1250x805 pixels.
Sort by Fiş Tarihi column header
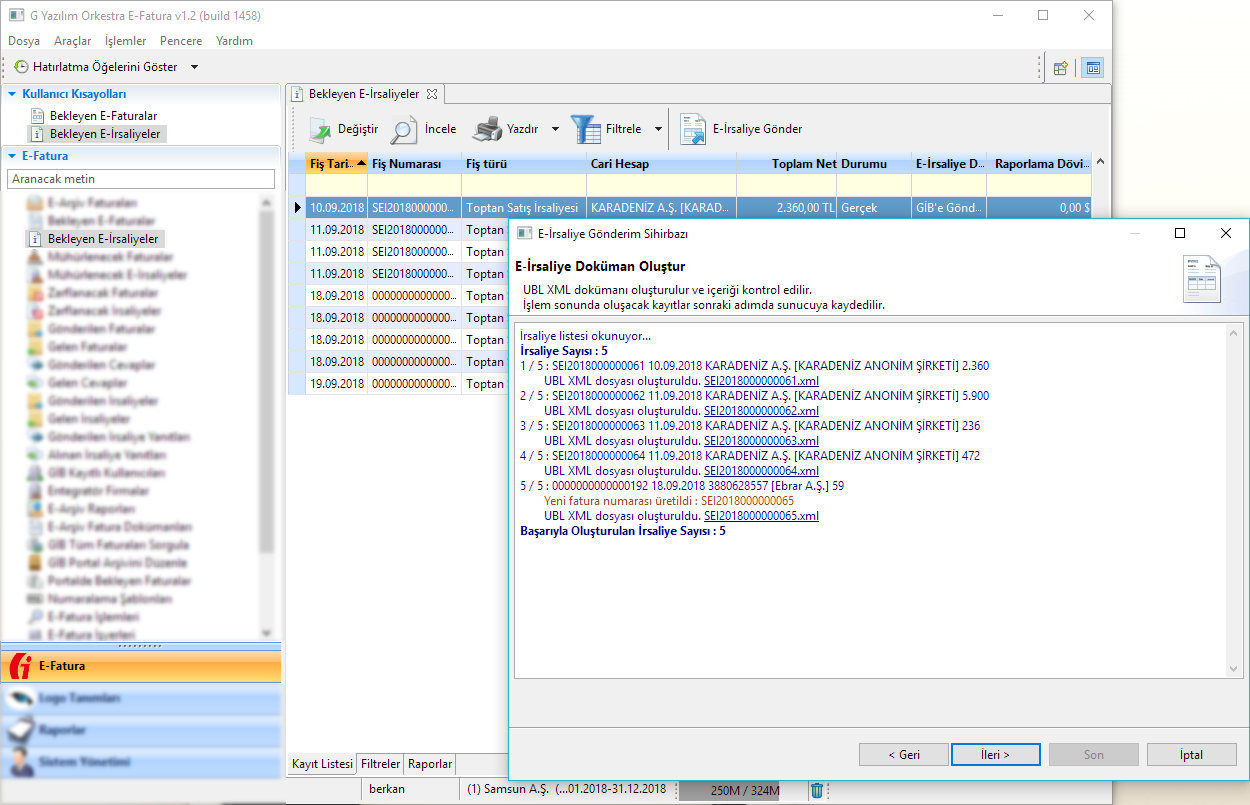[x=330, y=163]
